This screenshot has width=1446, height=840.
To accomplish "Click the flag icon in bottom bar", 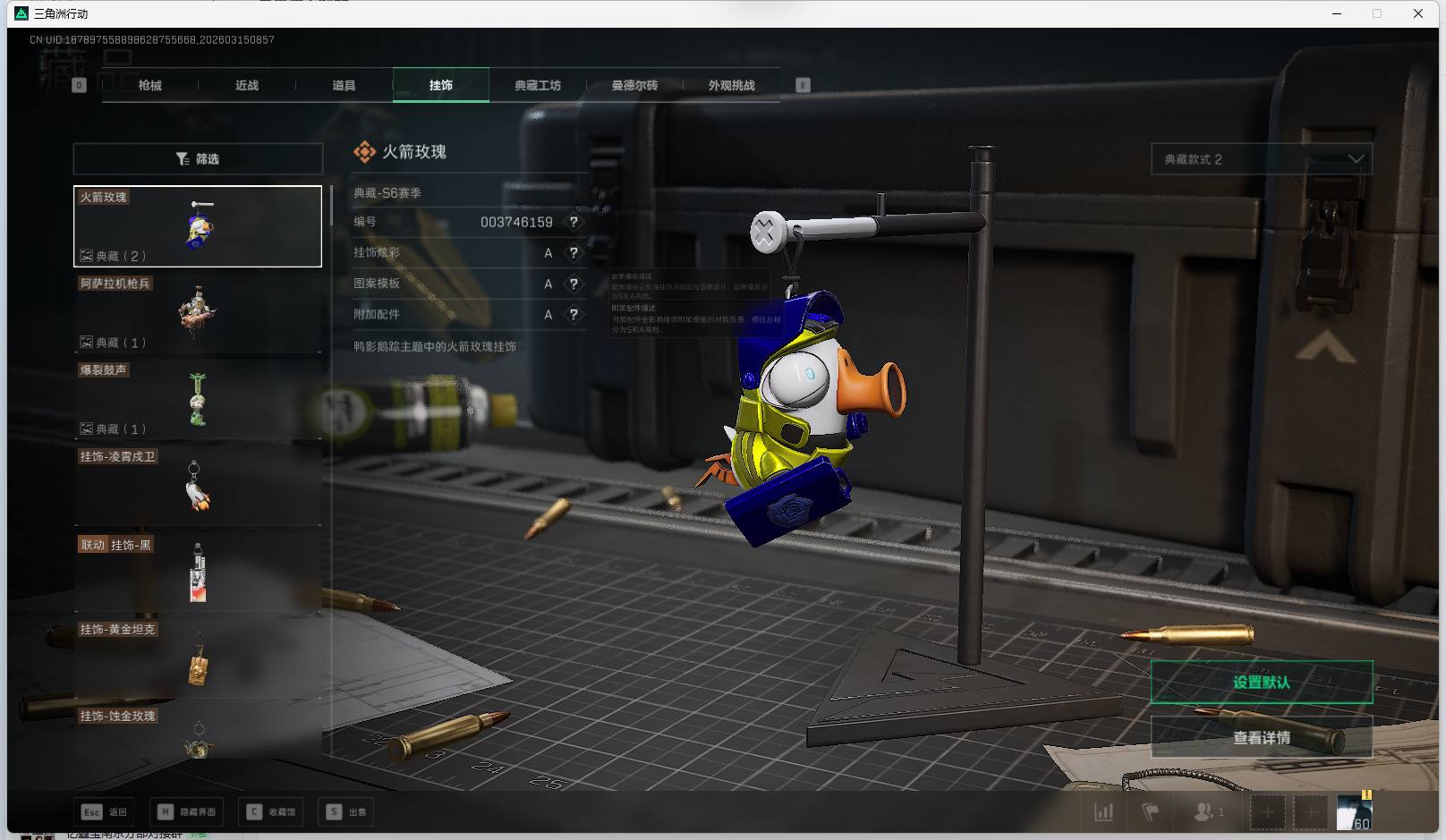I will [1151, 812].
